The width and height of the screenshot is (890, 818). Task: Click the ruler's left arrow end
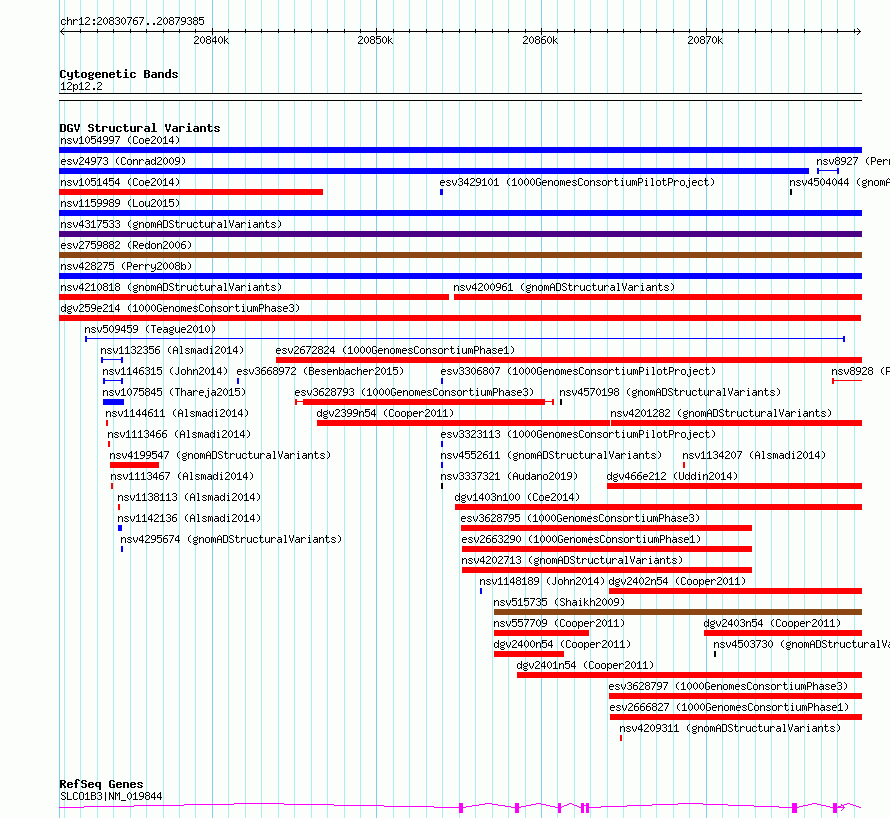click(x=63, y=32)
